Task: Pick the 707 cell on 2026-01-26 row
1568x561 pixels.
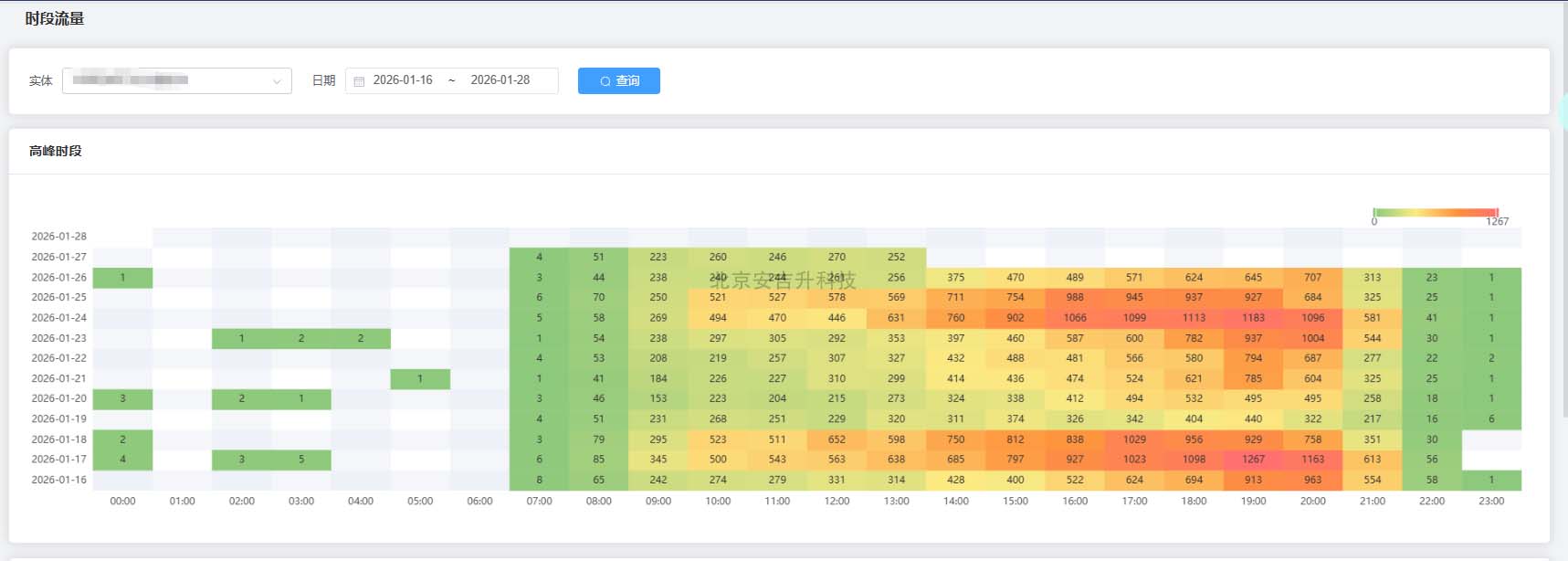Action: pos(1312,278)
